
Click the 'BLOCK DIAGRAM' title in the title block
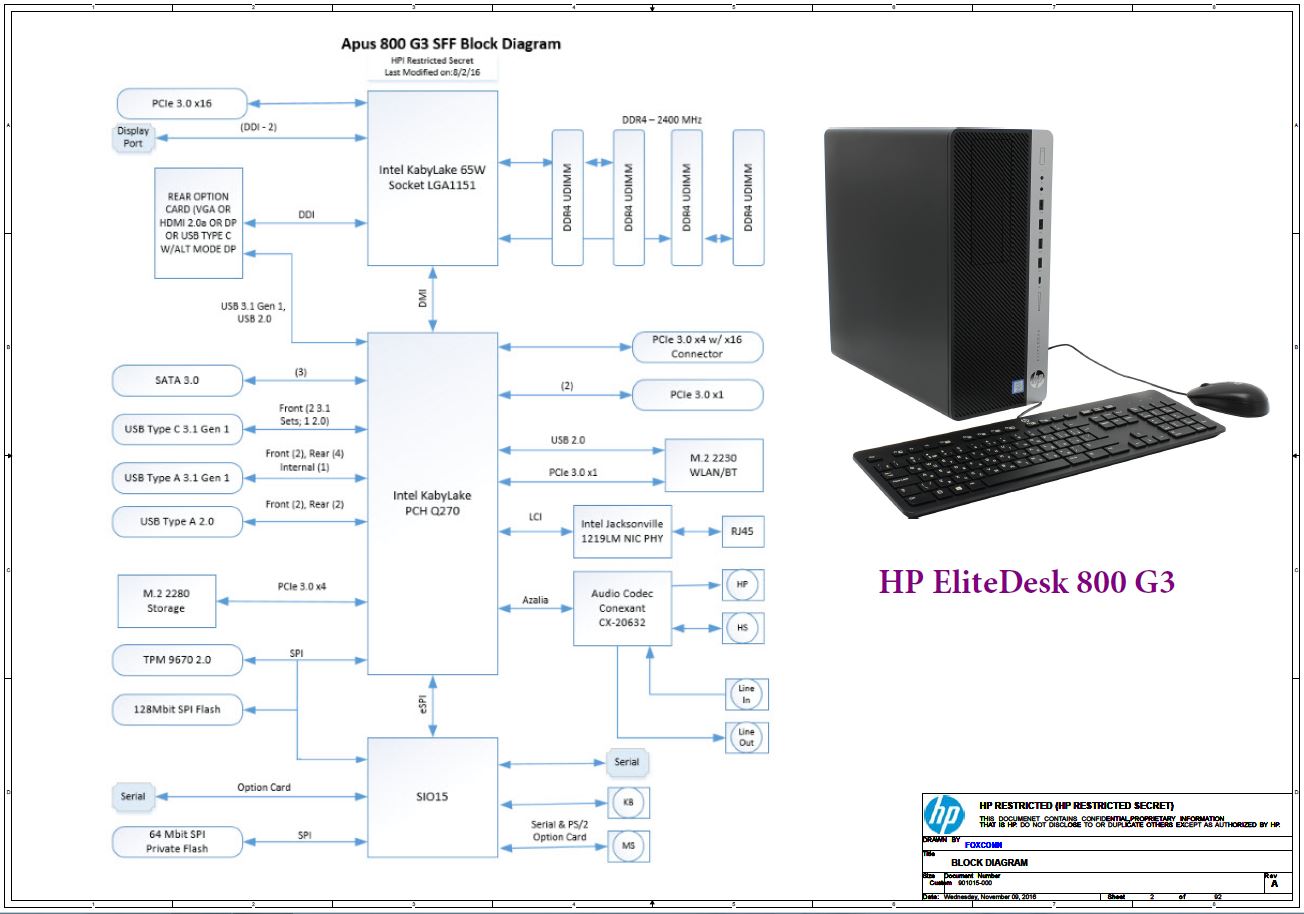[989, 862]
